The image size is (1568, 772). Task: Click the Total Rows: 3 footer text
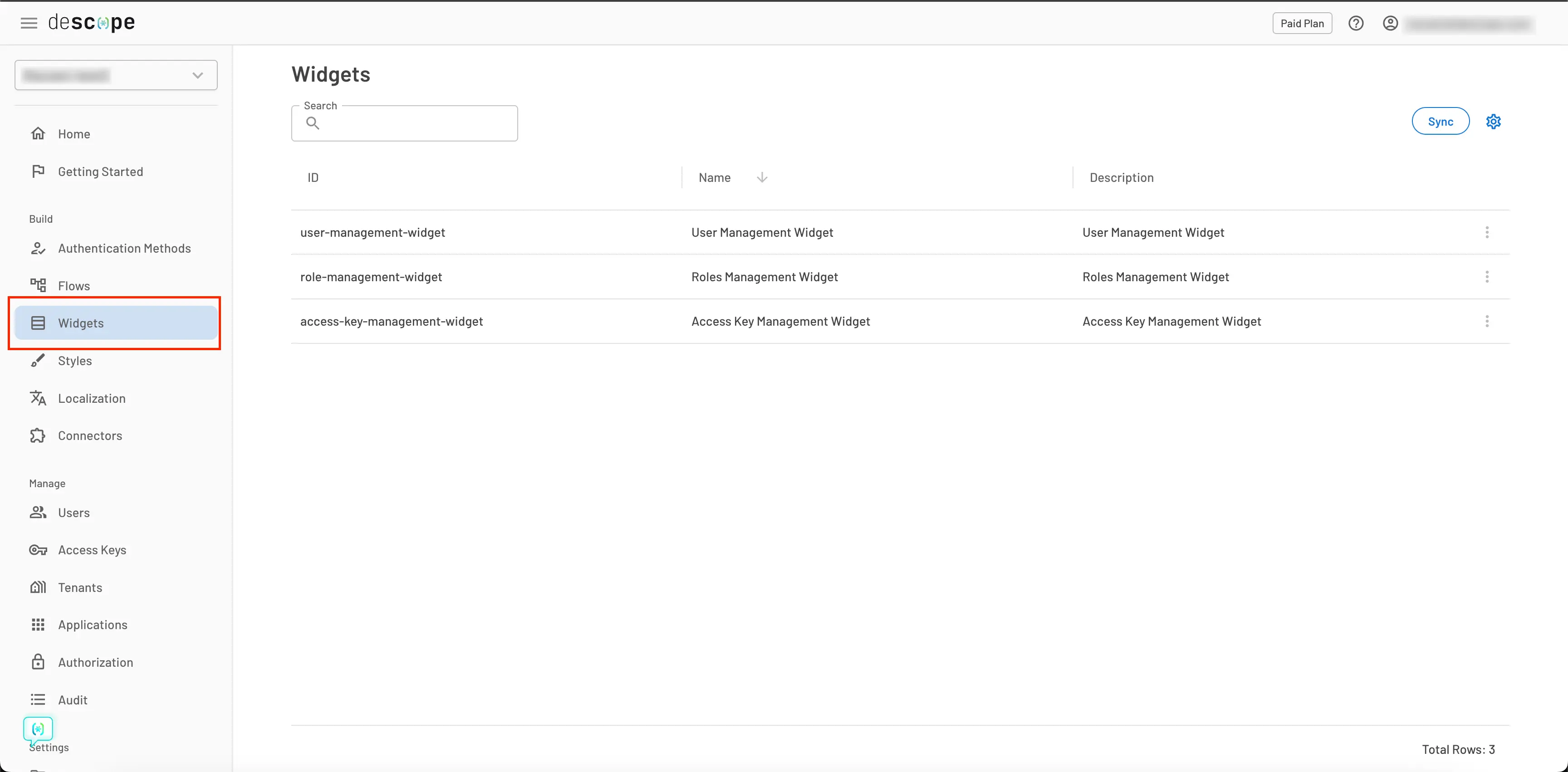[x=1458, y=749]
